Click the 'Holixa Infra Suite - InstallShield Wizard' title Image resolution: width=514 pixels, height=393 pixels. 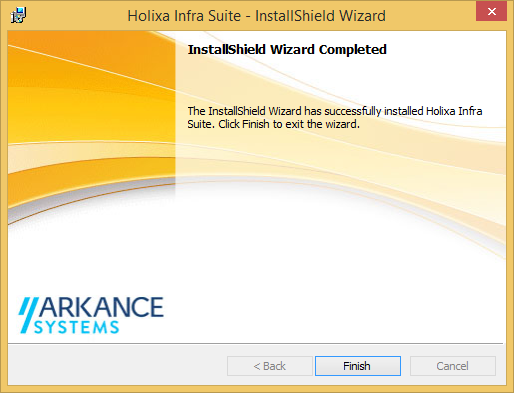click(257, 16)
